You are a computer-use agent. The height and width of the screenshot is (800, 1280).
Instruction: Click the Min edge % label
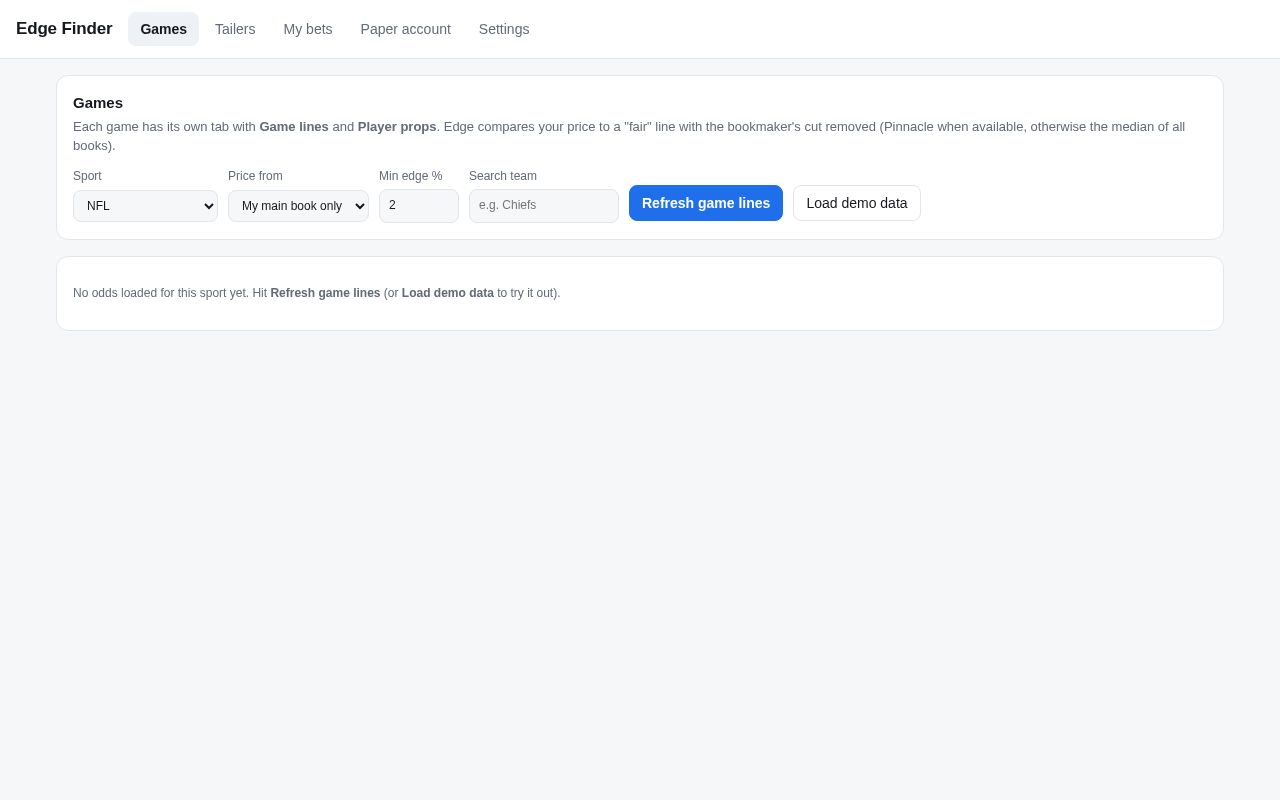(x=410, y=176)
